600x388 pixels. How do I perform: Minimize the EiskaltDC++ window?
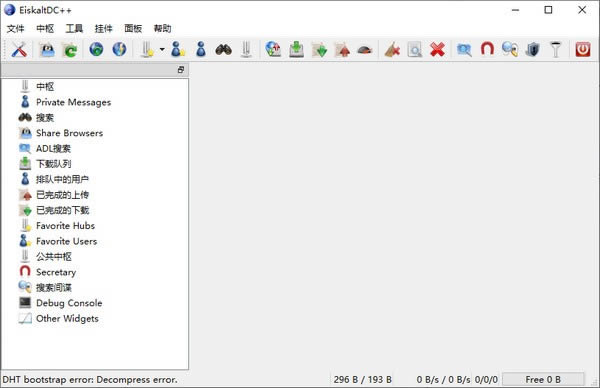(515, 10)
